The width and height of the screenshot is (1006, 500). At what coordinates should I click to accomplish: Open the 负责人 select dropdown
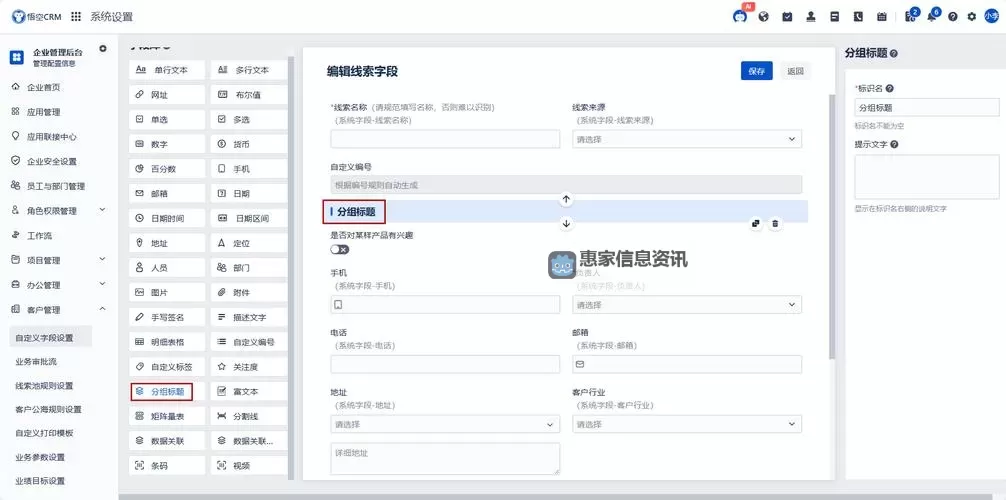pos(686,305)
